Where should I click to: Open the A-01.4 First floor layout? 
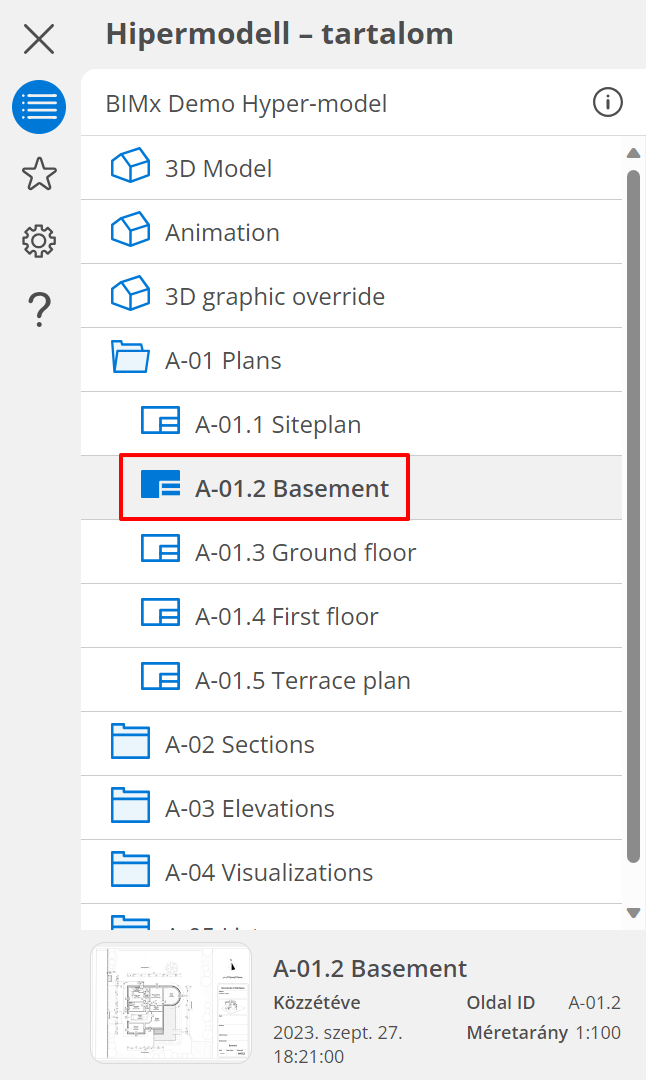tap(286, 616)
